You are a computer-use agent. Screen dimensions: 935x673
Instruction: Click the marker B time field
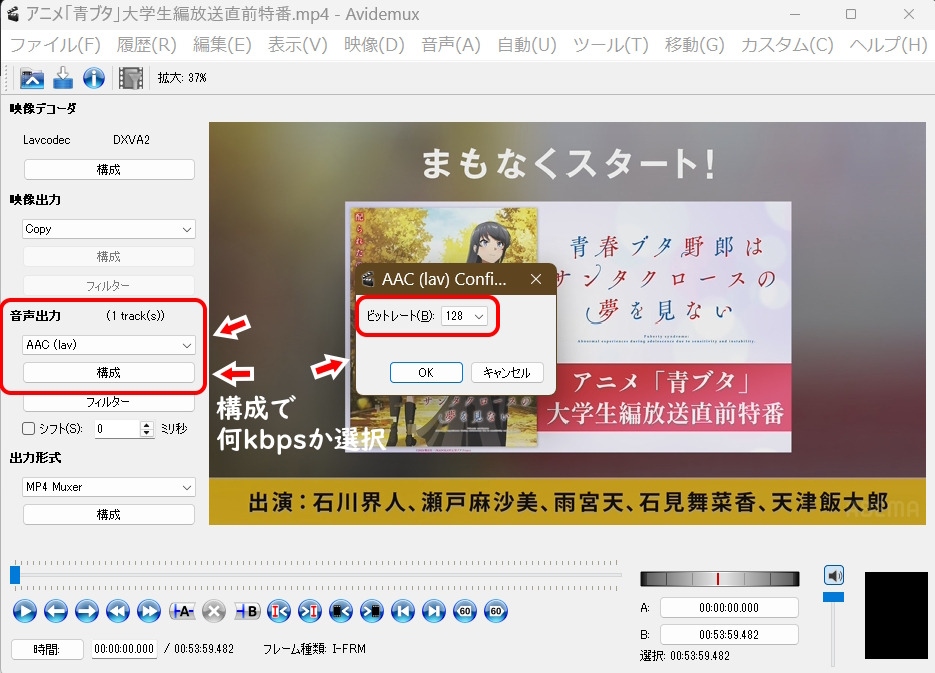point(729,635)
